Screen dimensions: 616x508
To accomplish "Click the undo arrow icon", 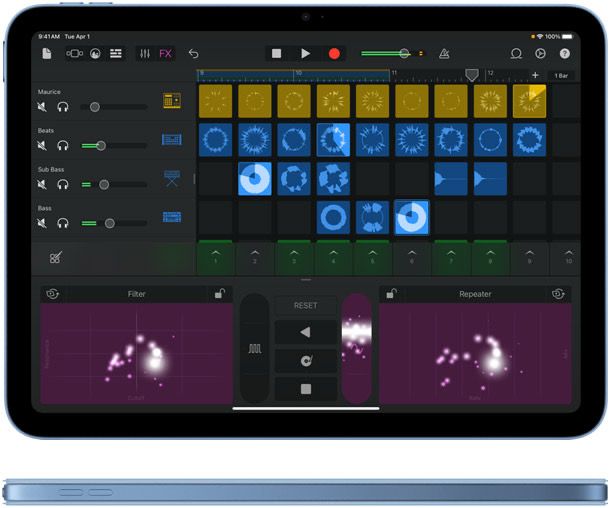I will [193, 53].
